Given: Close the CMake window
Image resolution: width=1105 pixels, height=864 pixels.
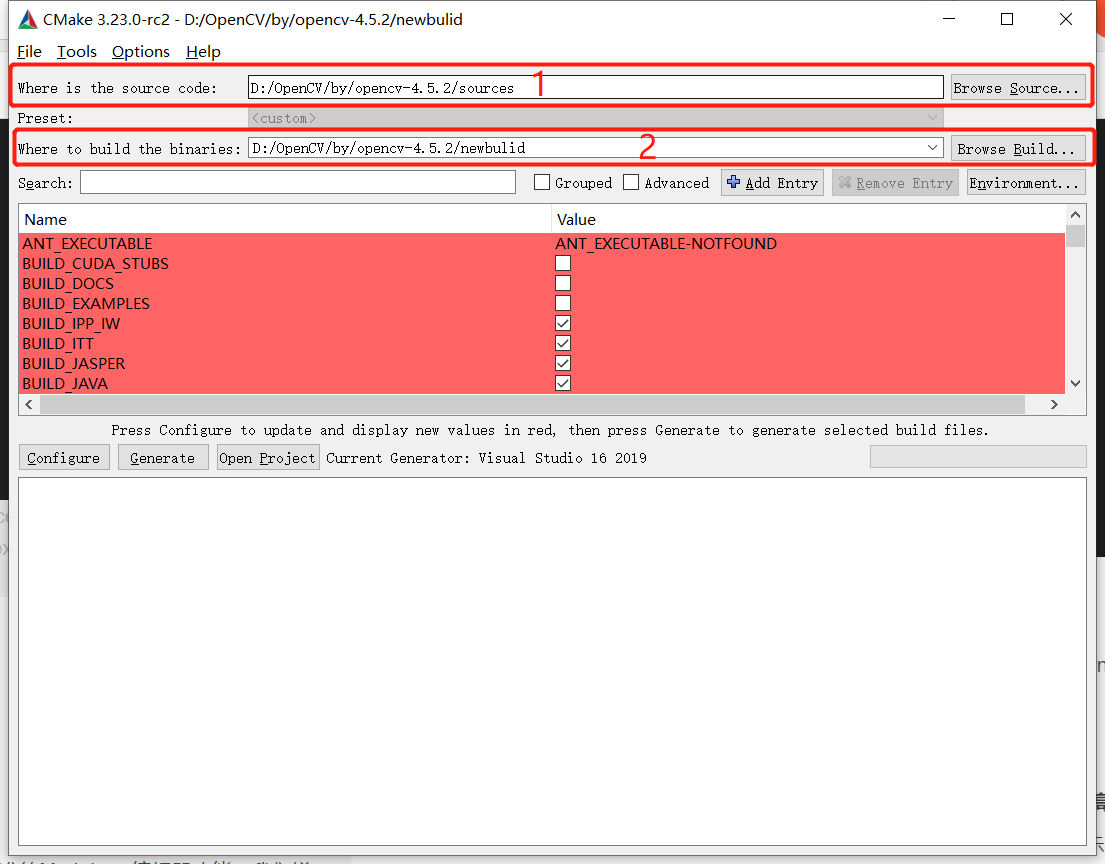Looking at the screenshot, I should tap(1066, 19).
